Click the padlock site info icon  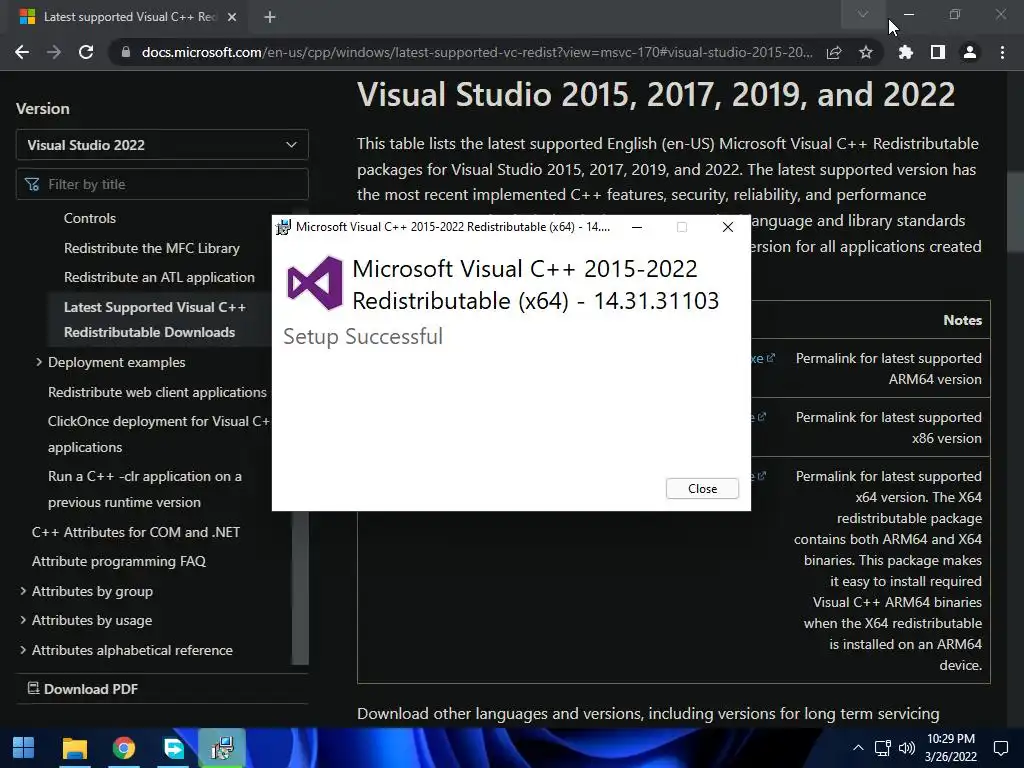point(126,52)
